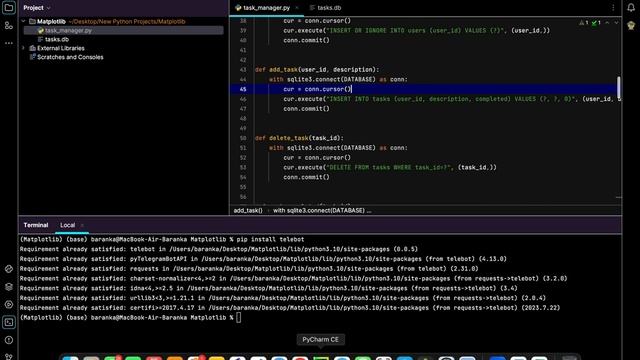Screen dimensions: 640x360
Task: Click line number 45 in the gutter
Action: coord(243,89)
